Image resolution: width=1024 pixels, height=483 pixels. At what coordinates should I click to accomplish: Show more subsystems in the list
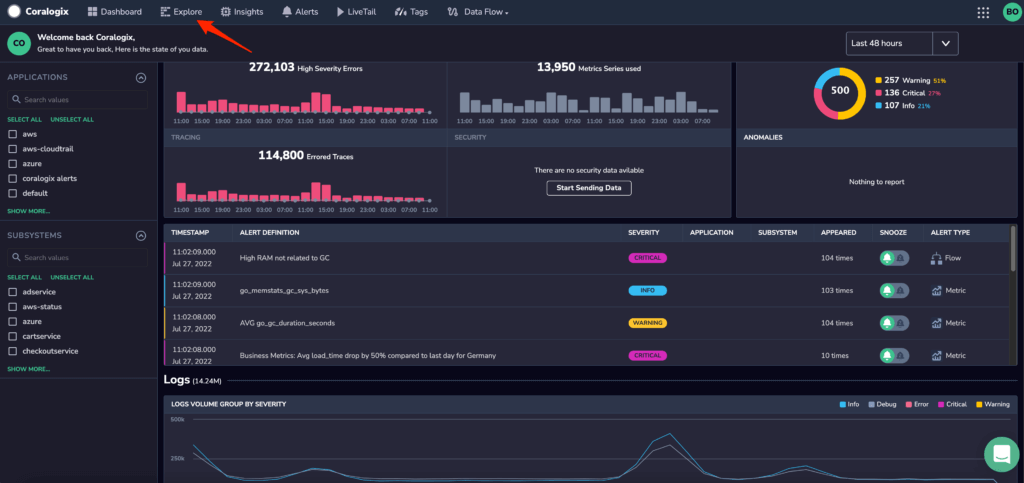29,369
